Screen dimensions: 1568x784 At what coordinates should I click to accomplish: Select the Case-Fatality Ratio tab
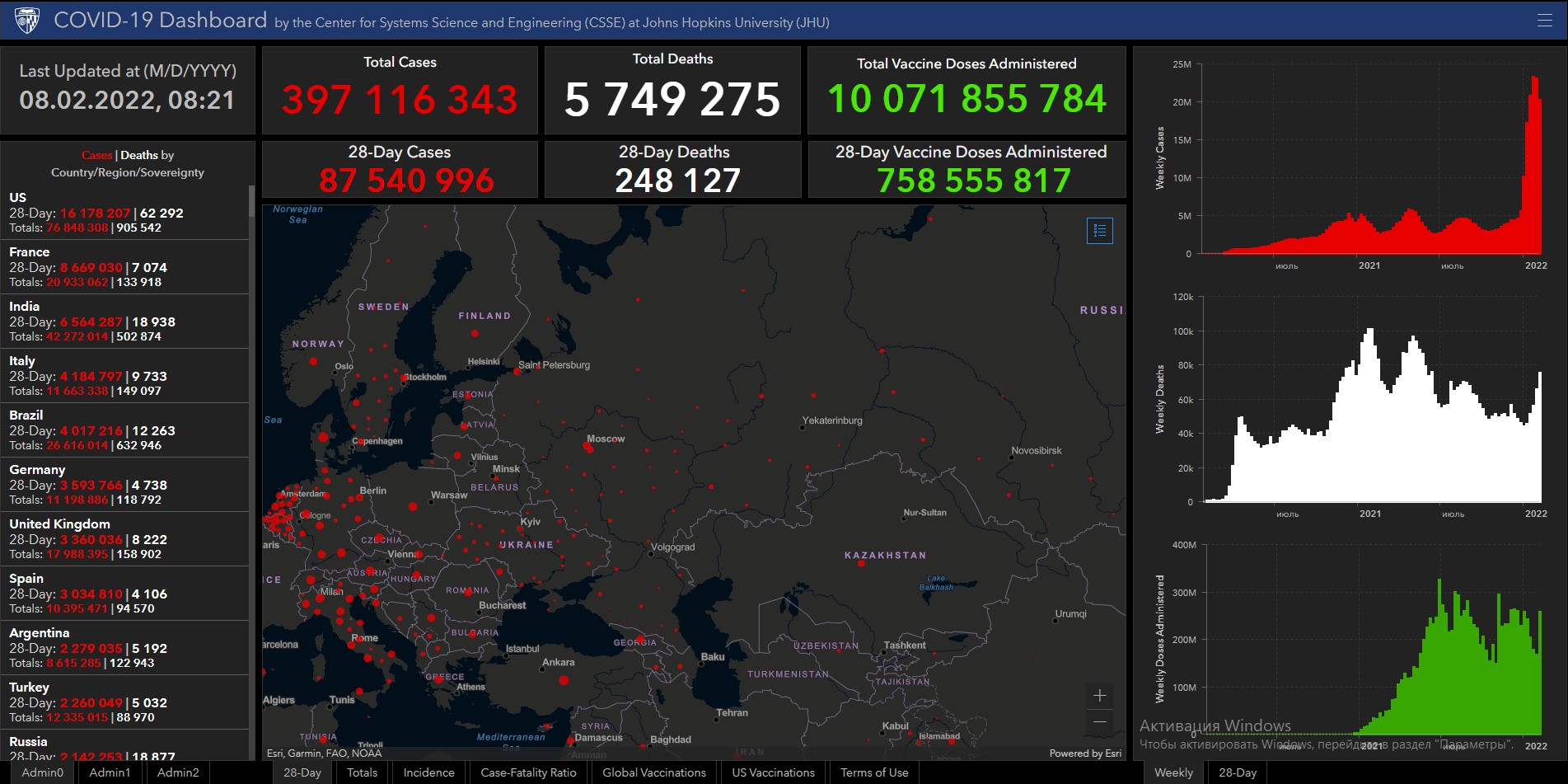[x=528, y=772]
